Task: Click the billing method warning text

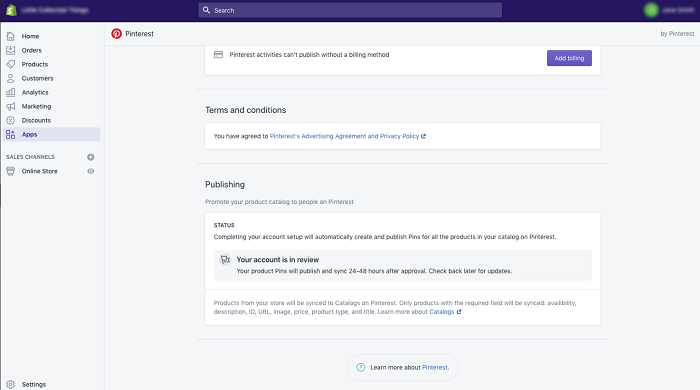Action: [x=309, y=54]
